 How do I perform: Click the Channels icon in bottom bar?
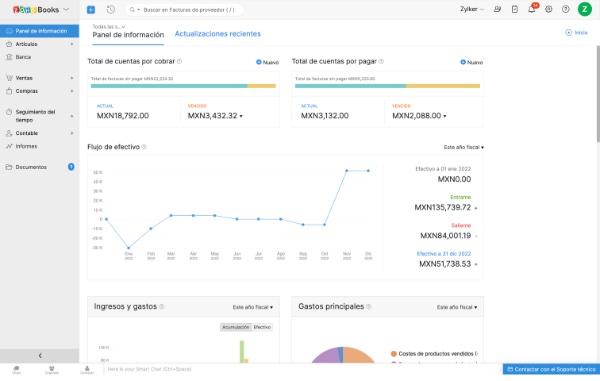[x=52, y=370]
